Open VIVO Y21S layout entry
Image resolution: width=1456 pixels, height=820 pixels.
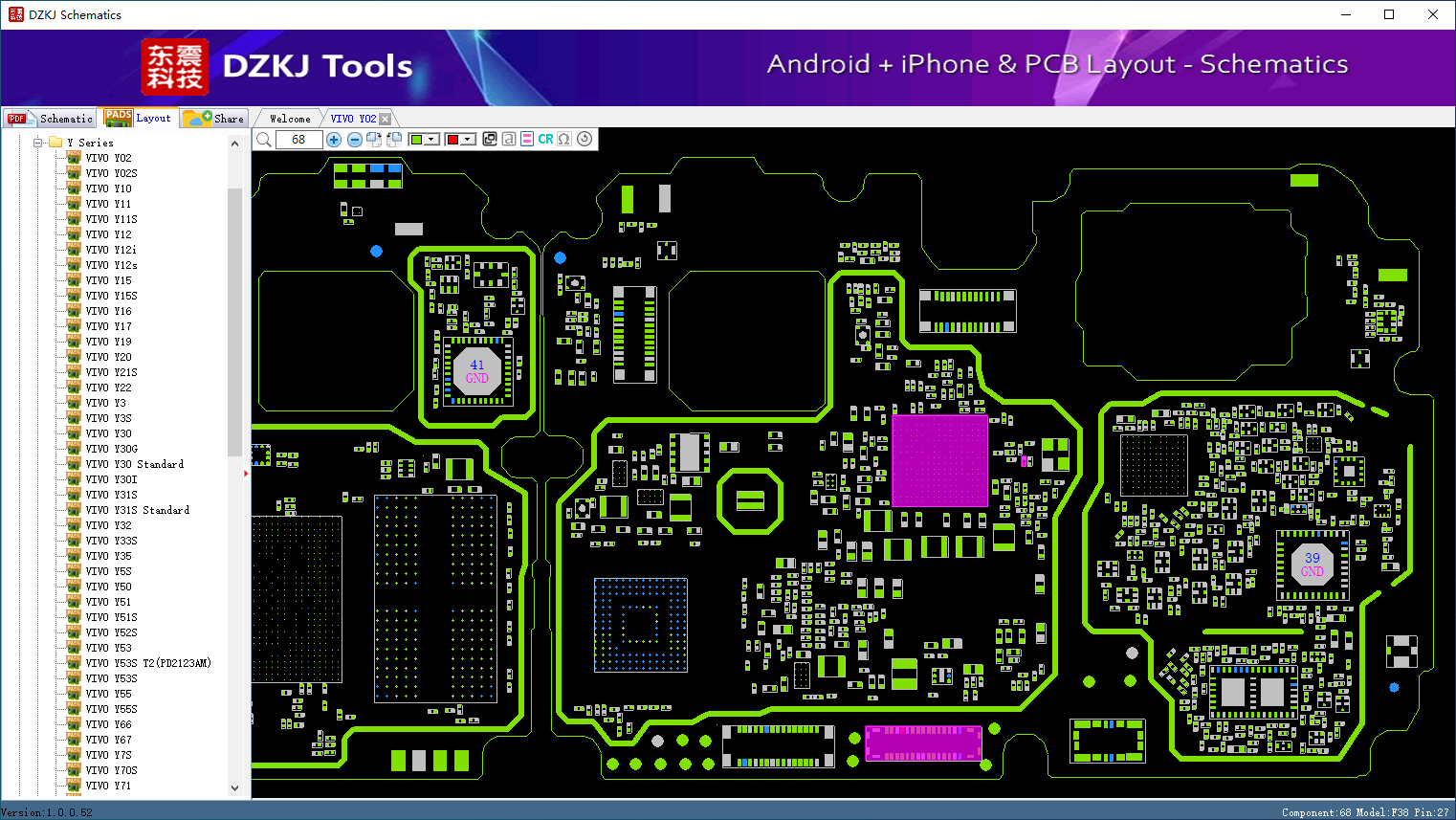[111, 372]
